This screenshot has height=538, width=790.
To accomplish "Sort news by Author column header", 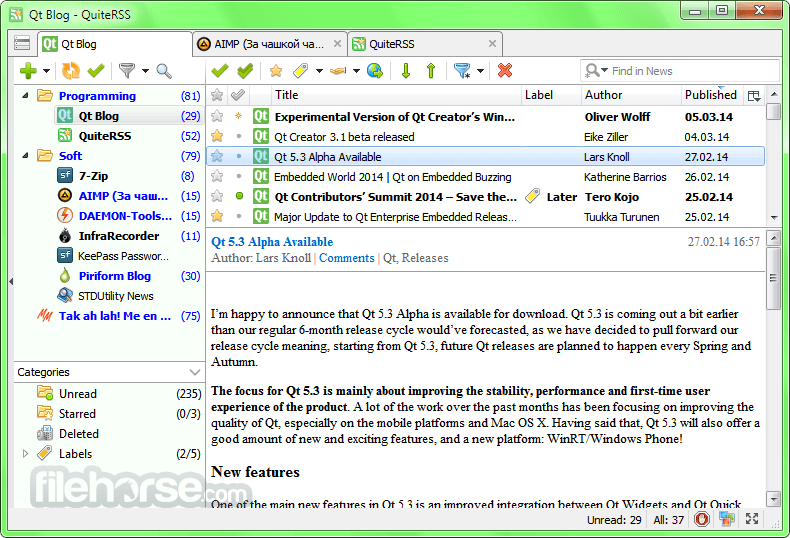I will [631, 95].
